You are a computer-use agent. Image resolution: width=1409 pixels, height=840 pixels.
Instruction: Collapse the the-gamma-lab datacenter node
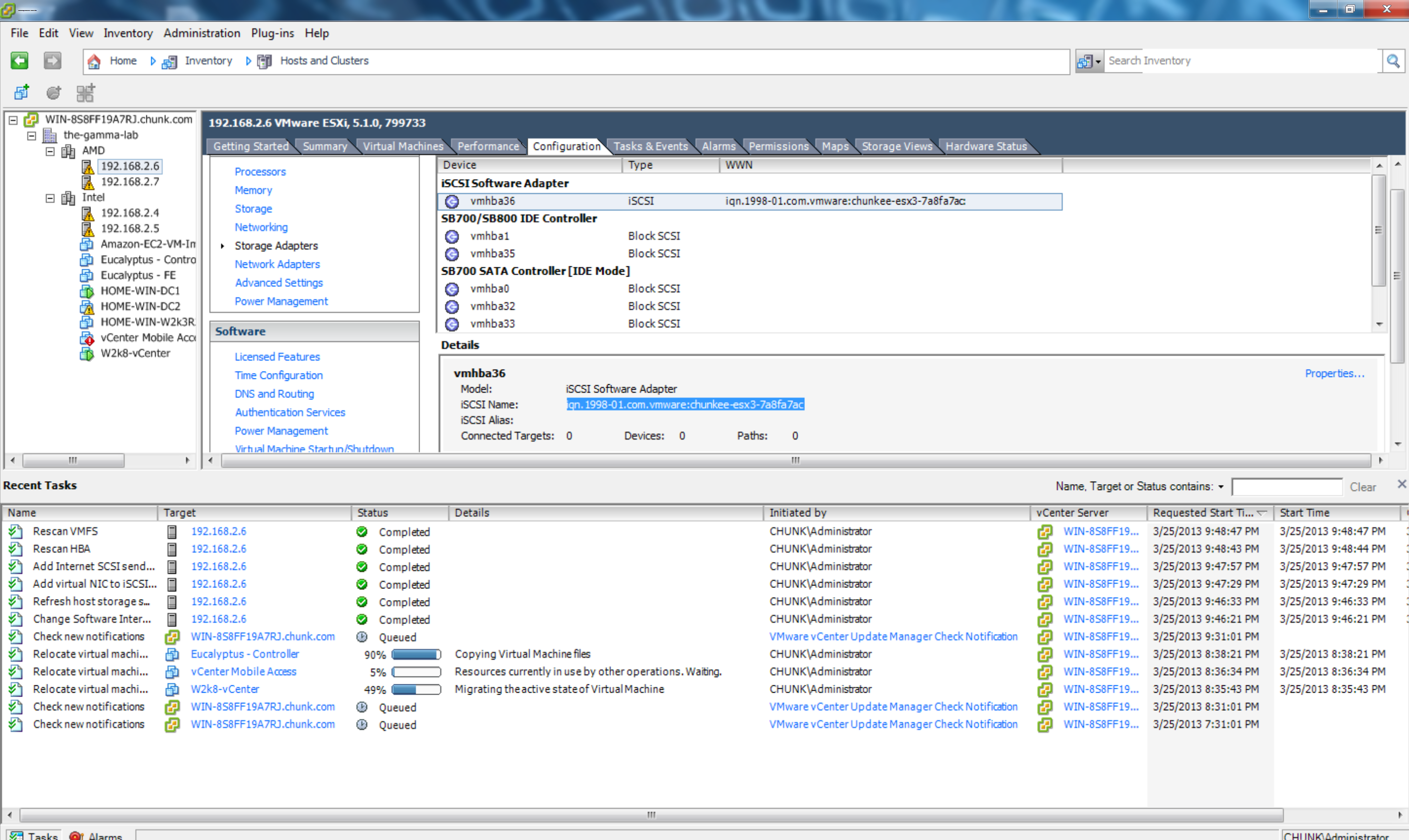pyautogui.click(x=32, y=135)
